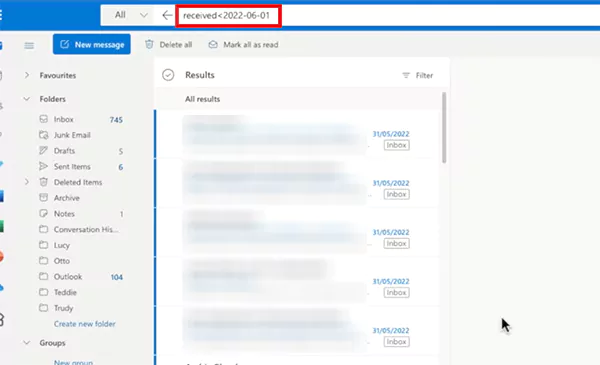Click Inbox tag on fourth email result
The height and width of the screenshot is (365, 600).
(396, 293)
